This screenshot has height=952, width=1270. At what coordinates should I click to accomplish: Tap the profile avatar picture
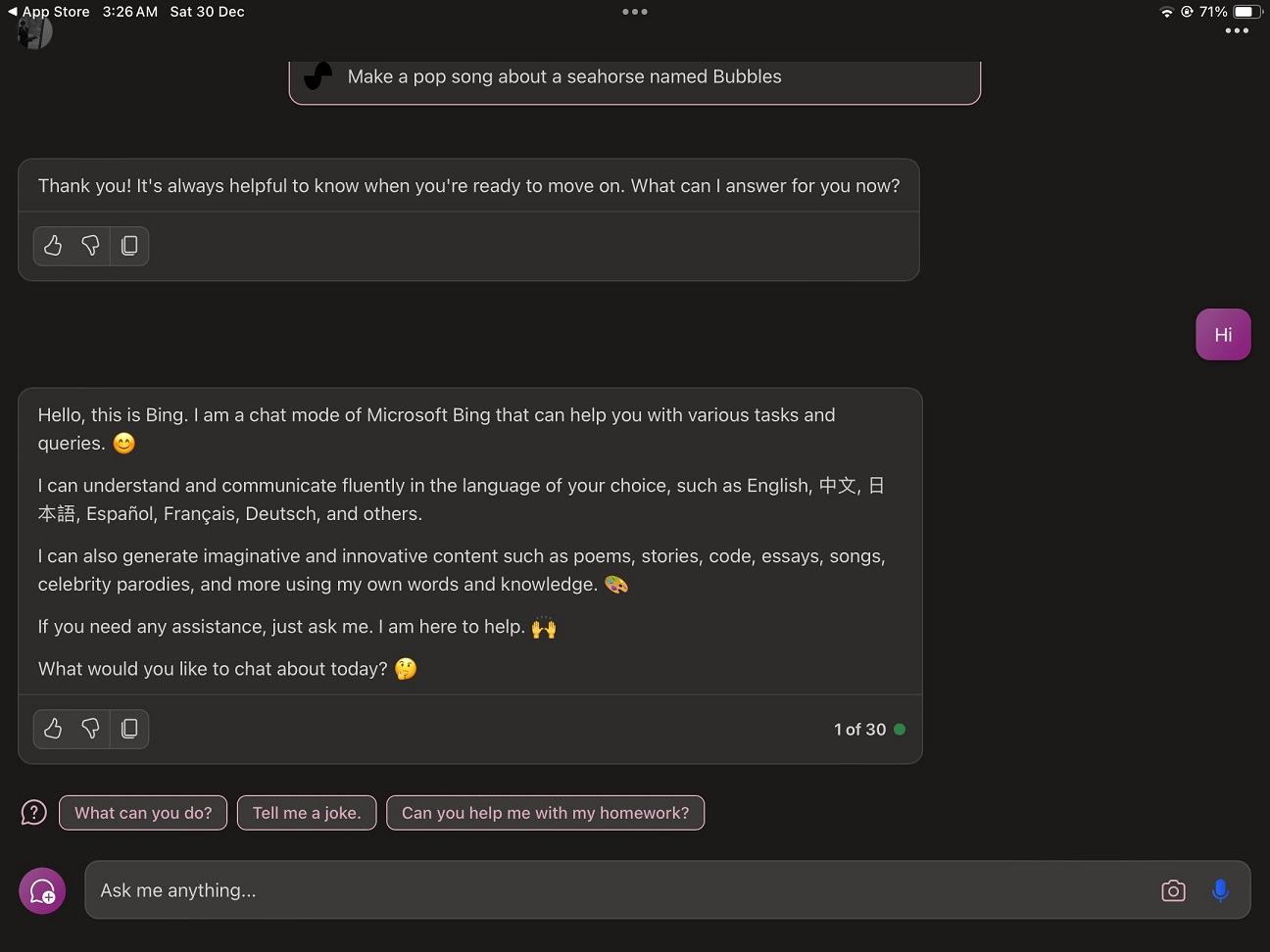(34, 32)
